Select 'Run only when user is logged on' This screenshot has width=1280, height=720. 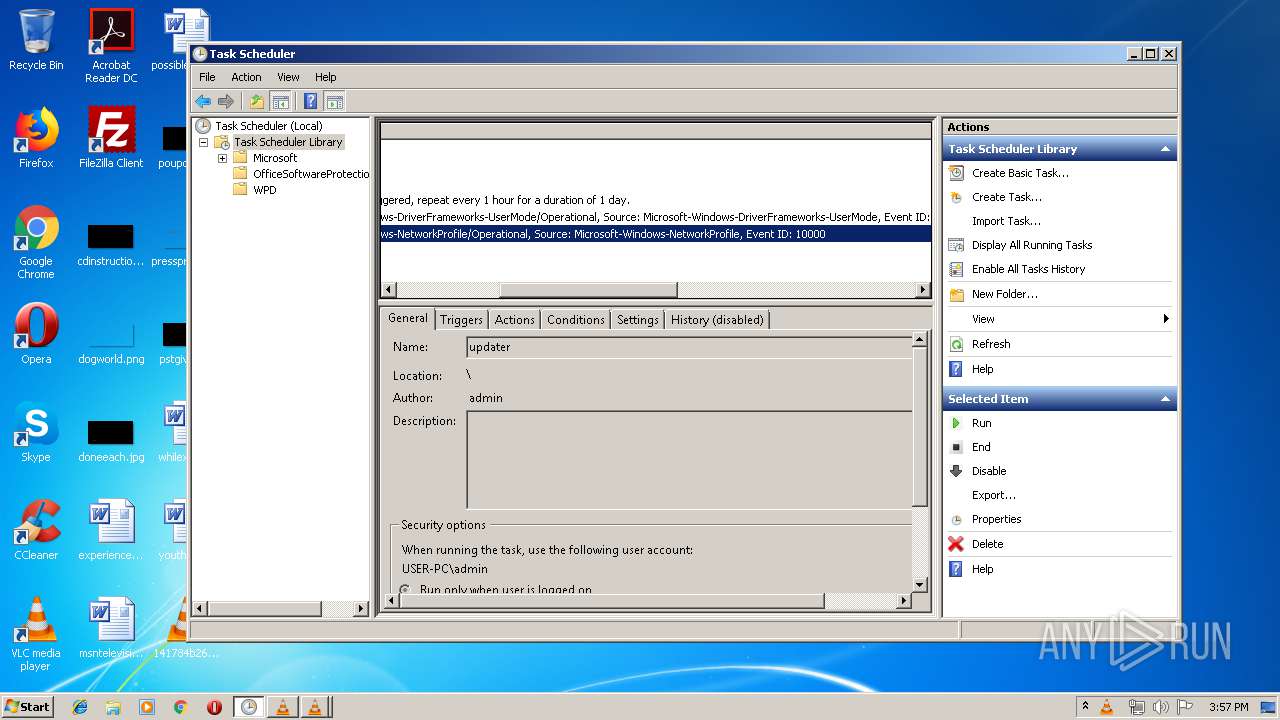(405, 590)
